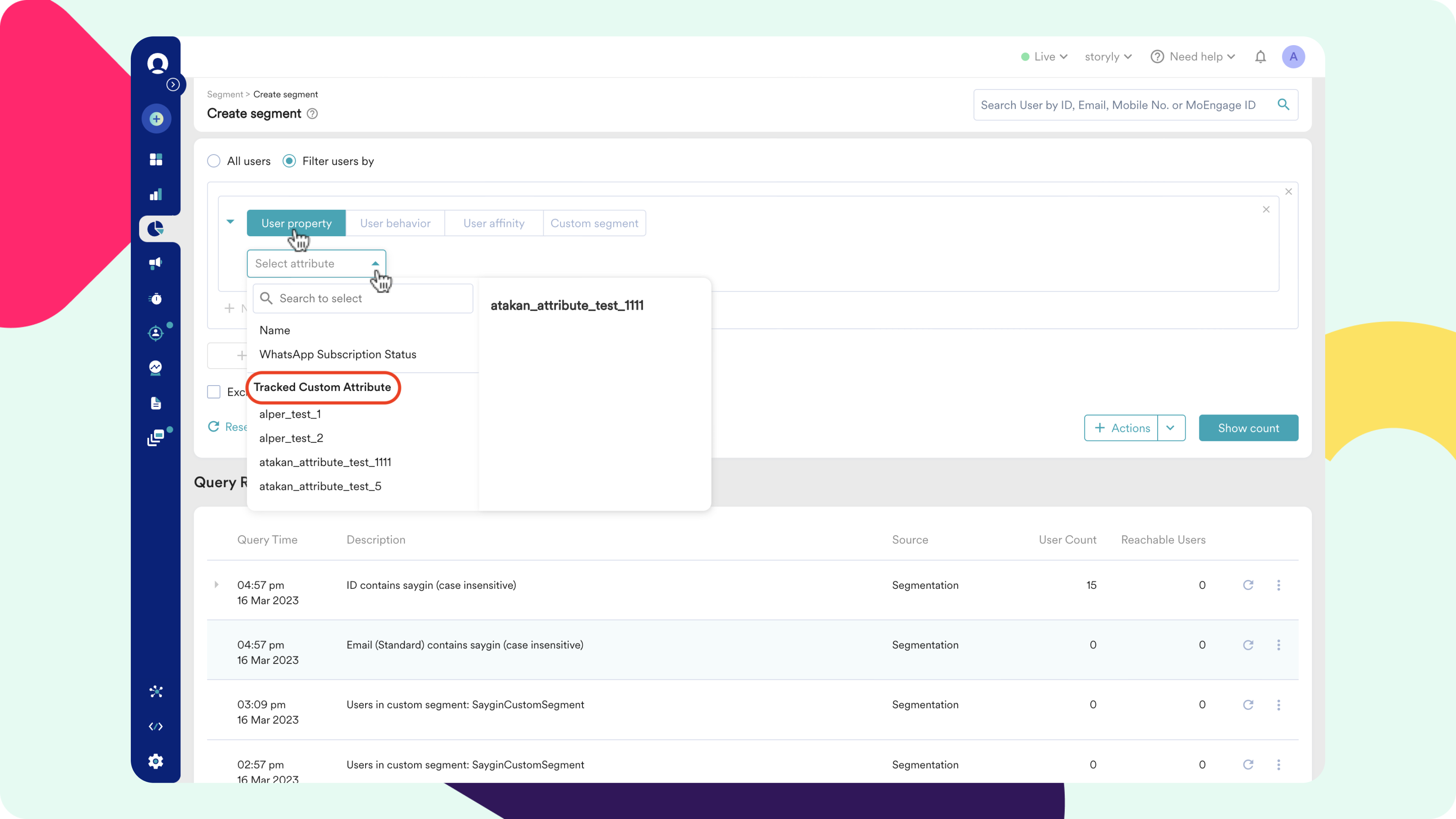
Task: Open the dashboard grid icon in sidebar
Action: pos(156,159)
